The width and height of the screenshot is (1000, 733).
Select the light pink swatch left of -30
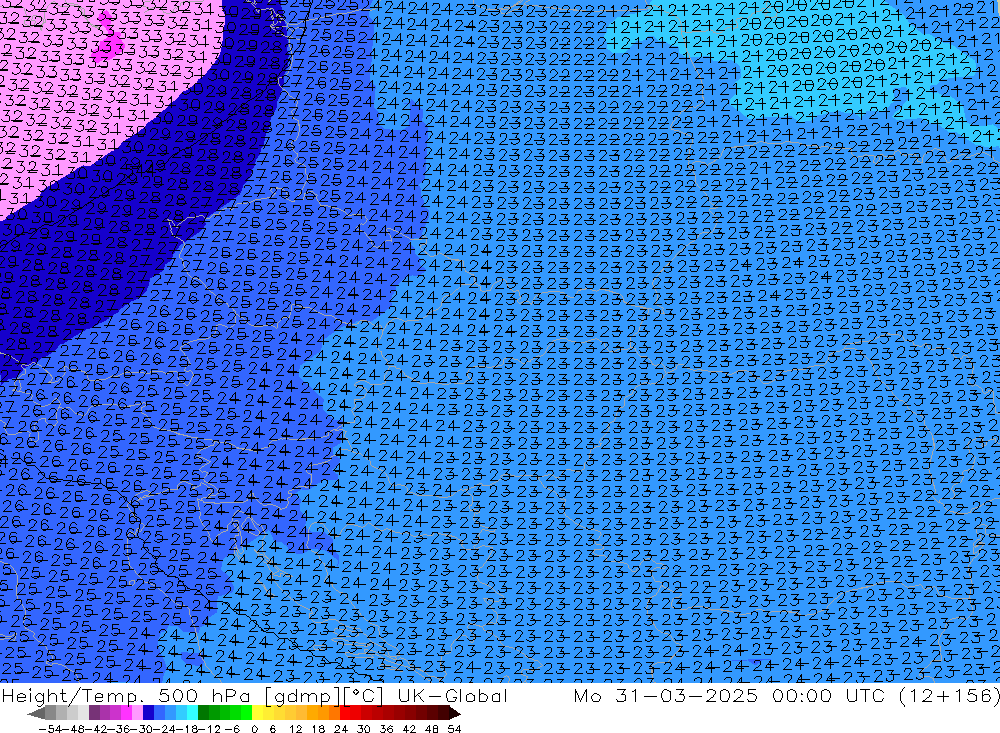(x=137, y=713)
